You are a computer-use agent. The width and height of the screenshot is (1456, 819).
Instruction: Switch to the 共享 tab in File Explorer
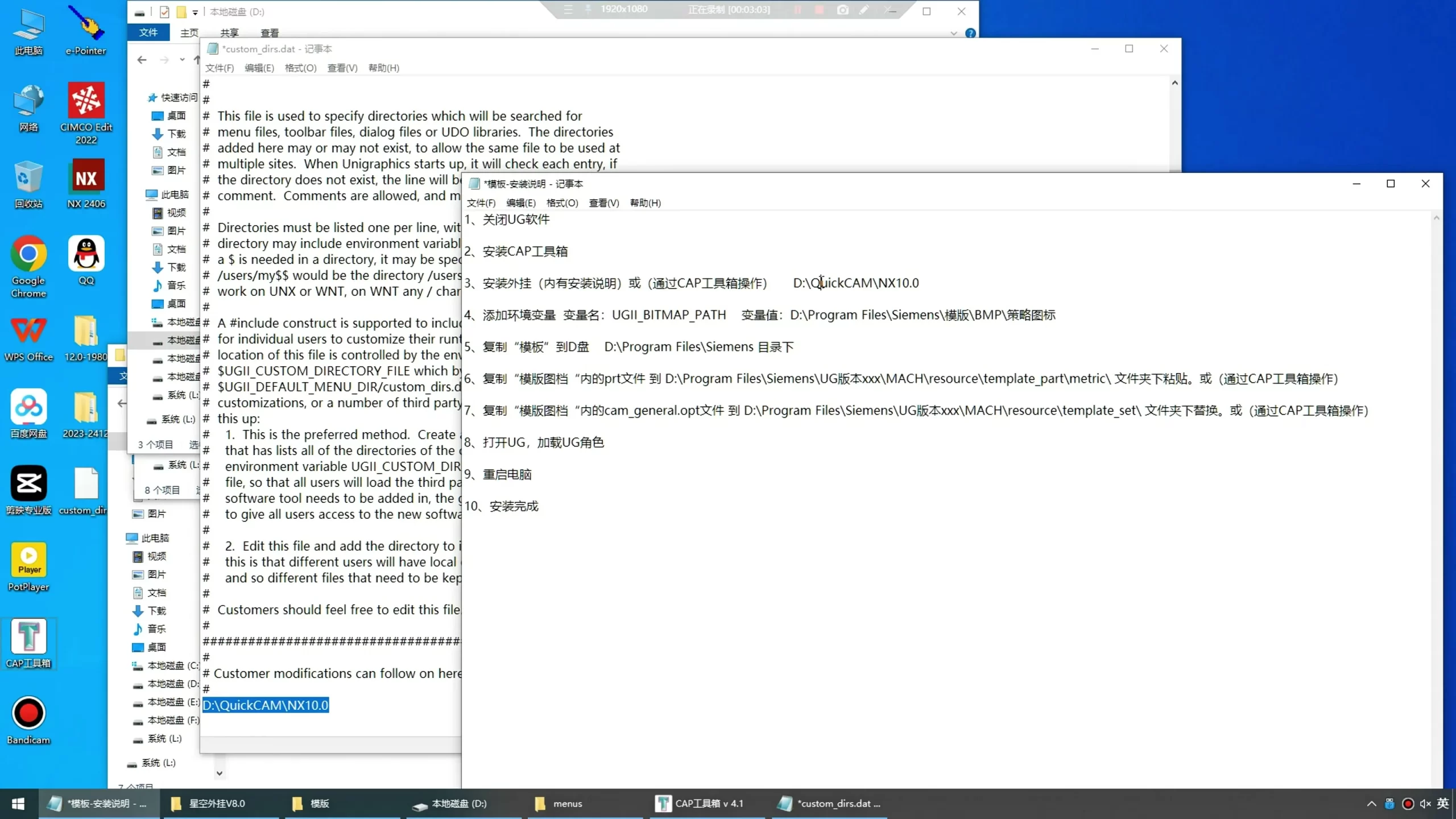229,32
